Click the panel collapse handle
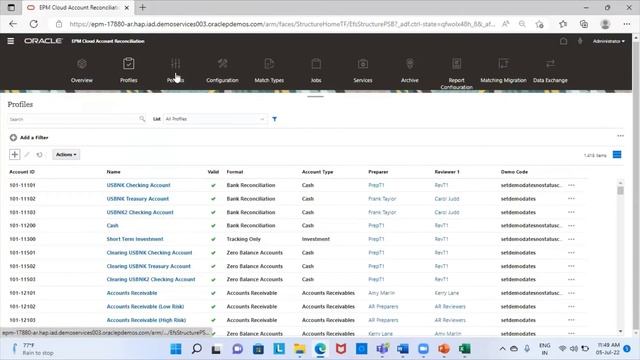The height and width of the screenshot is (360, 640). 316,97
